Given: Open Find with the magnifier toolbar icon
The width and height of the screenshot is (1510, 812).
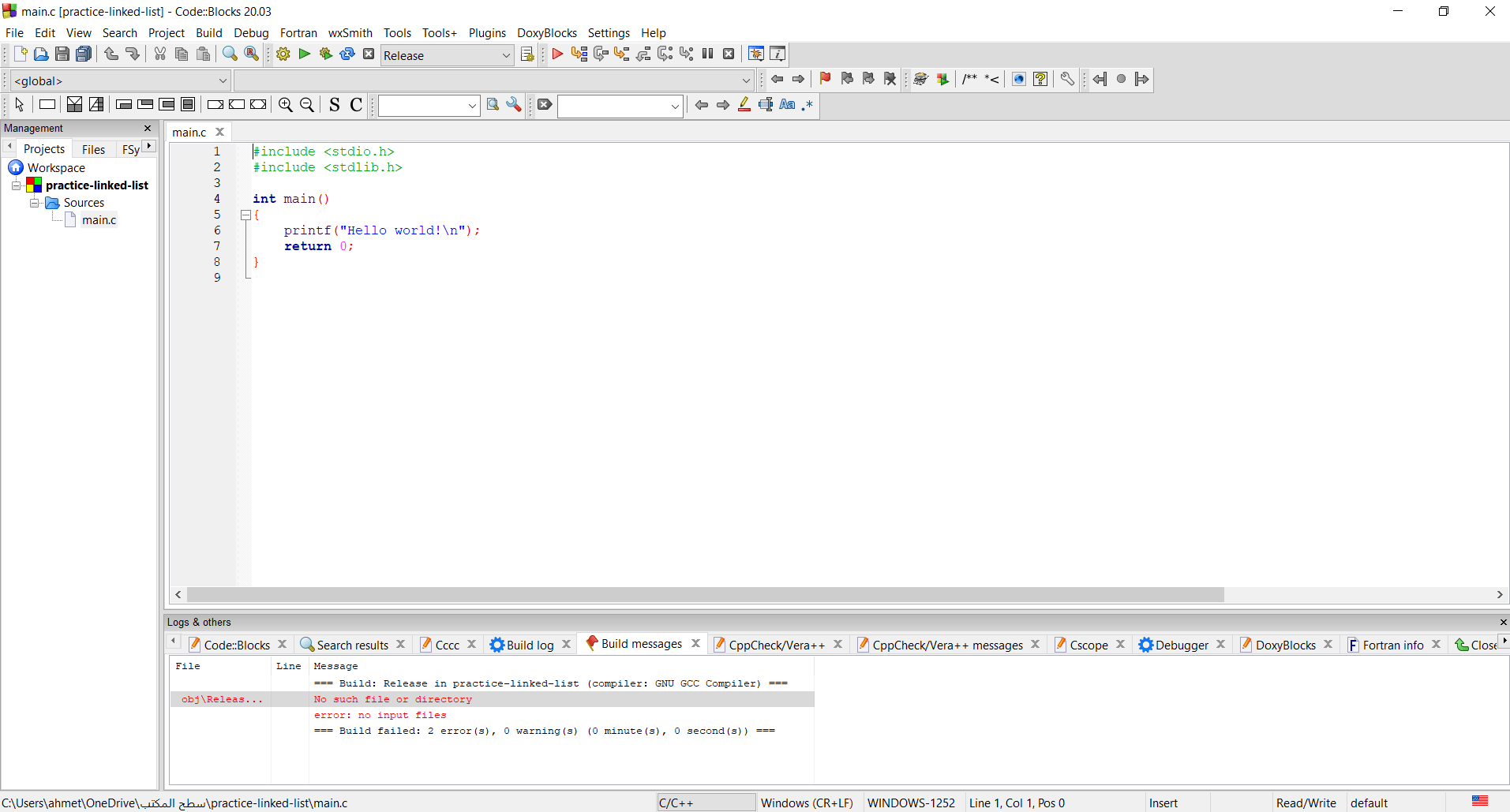Looking at the screenshot, I should (229, 54).
